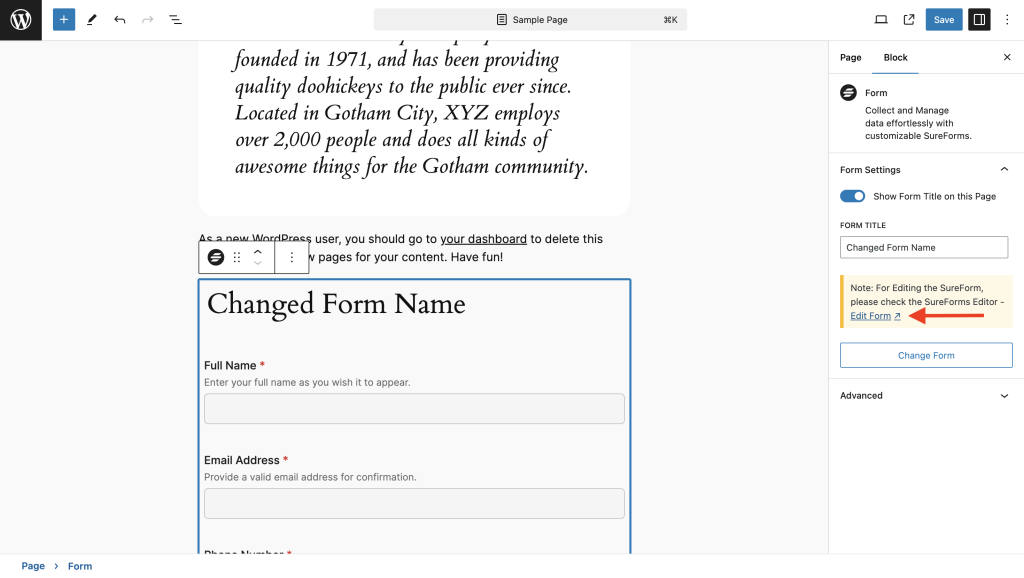Viewport: 1024px width, 578px height.
Task: Click the WordPress logo icon
Action: click(20, 20)
